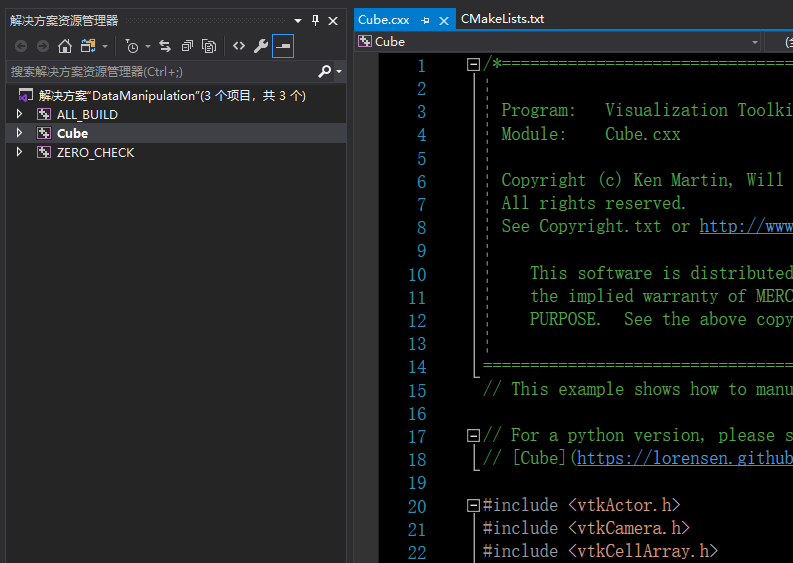Click the View Code angle brackets icon
The image size is (793, 563).
(239, 47)
